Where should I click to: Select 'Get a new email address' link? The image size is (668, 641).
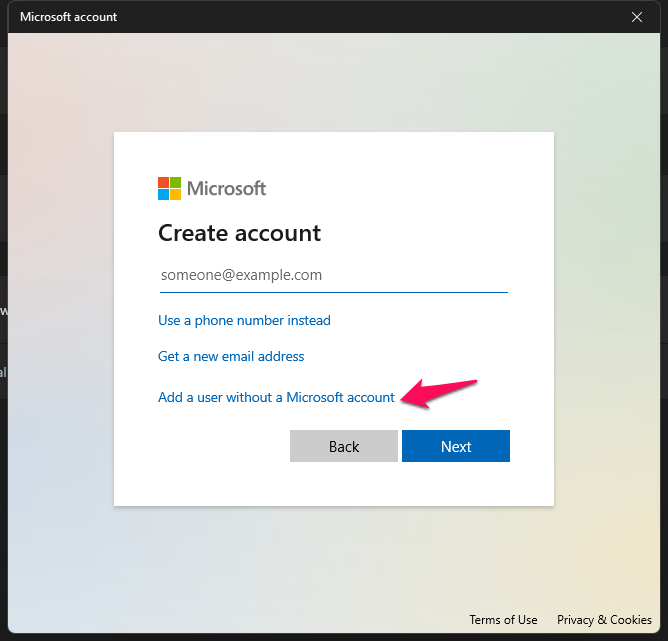click(231, 356)
